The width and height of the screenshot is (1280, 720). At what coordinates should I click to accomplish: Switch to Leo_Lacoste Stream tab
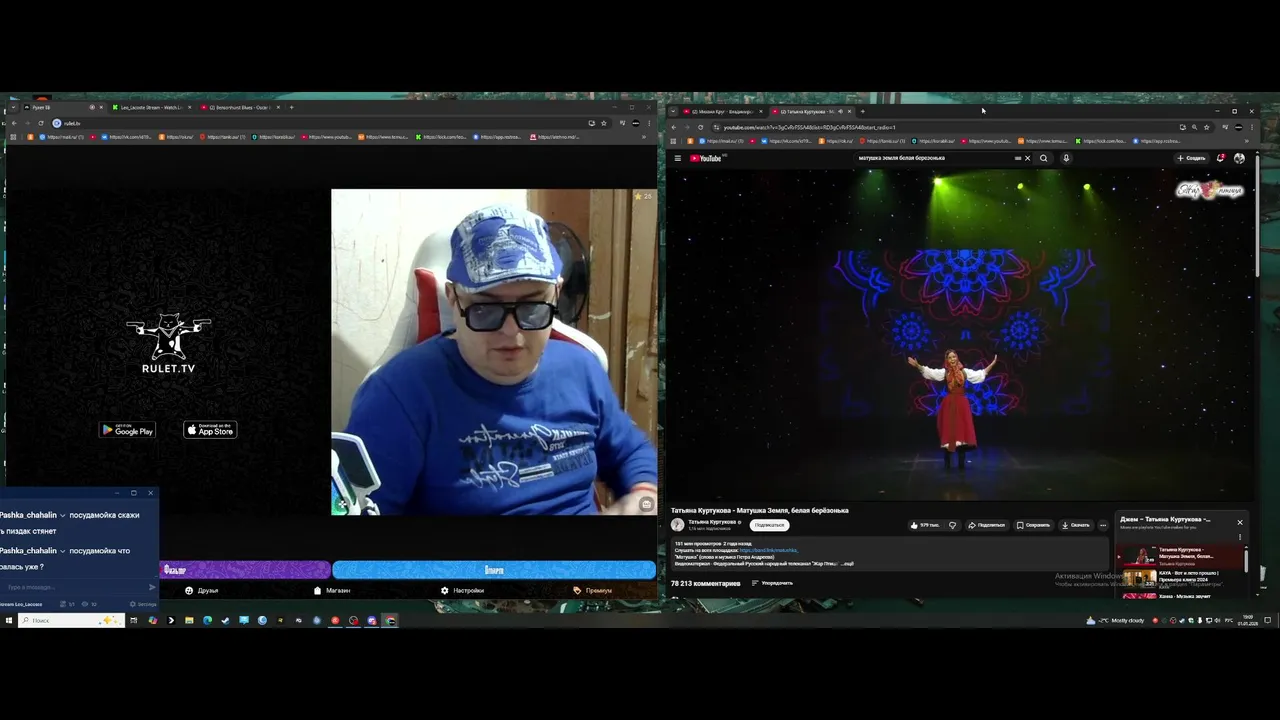[x=151, y=107]
